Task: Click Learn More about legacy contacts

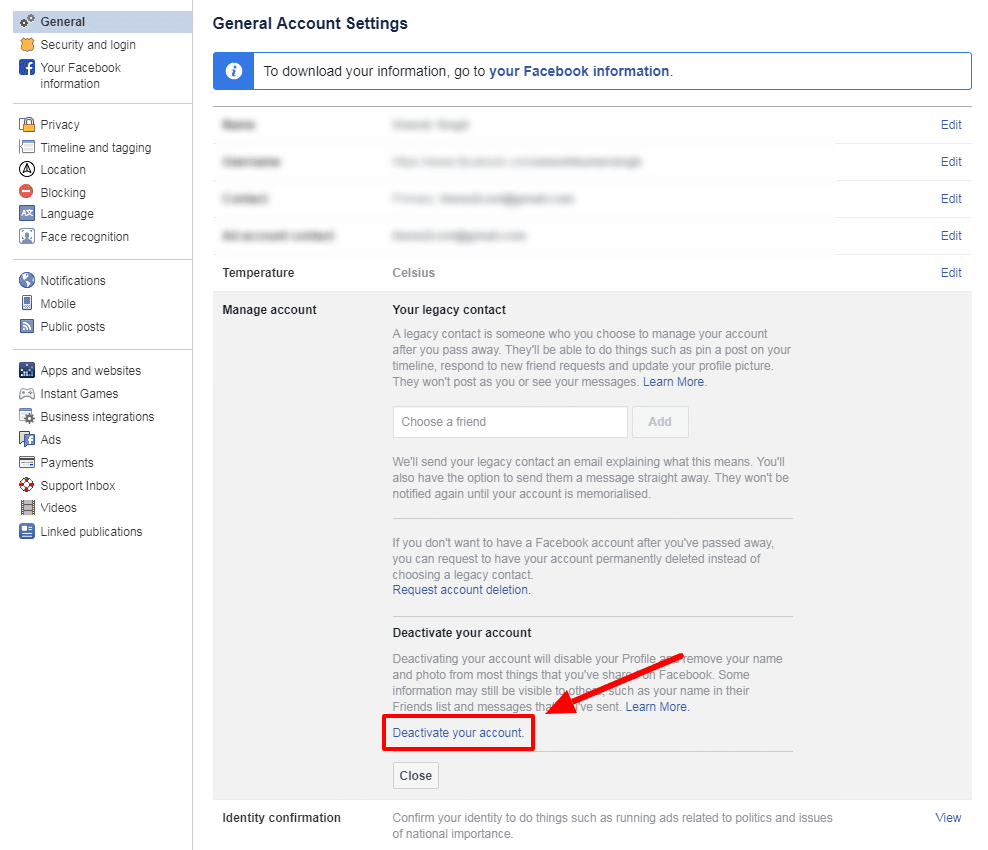Action: click(673, 382)
